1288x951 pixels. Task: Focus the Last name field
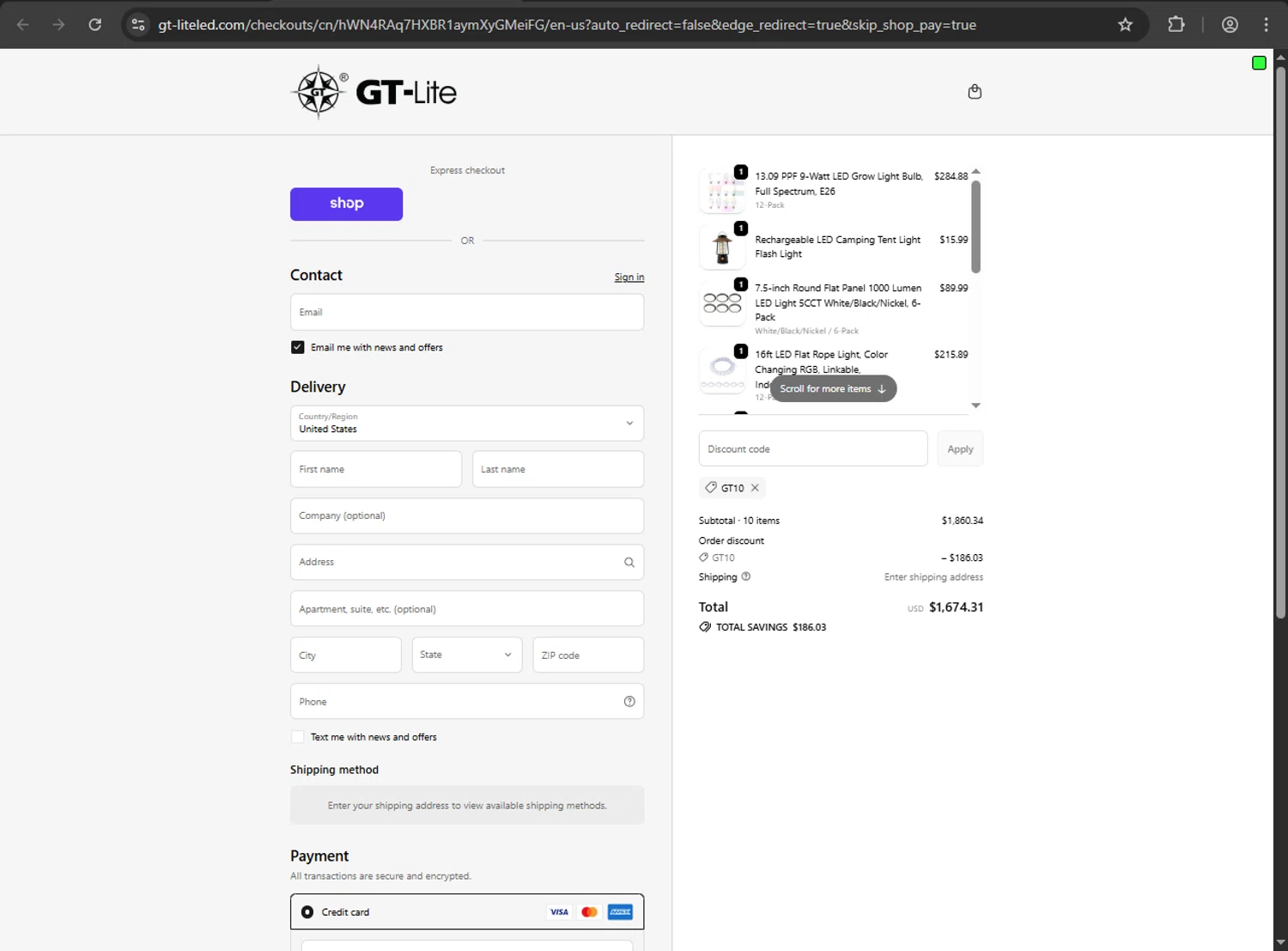558,470
